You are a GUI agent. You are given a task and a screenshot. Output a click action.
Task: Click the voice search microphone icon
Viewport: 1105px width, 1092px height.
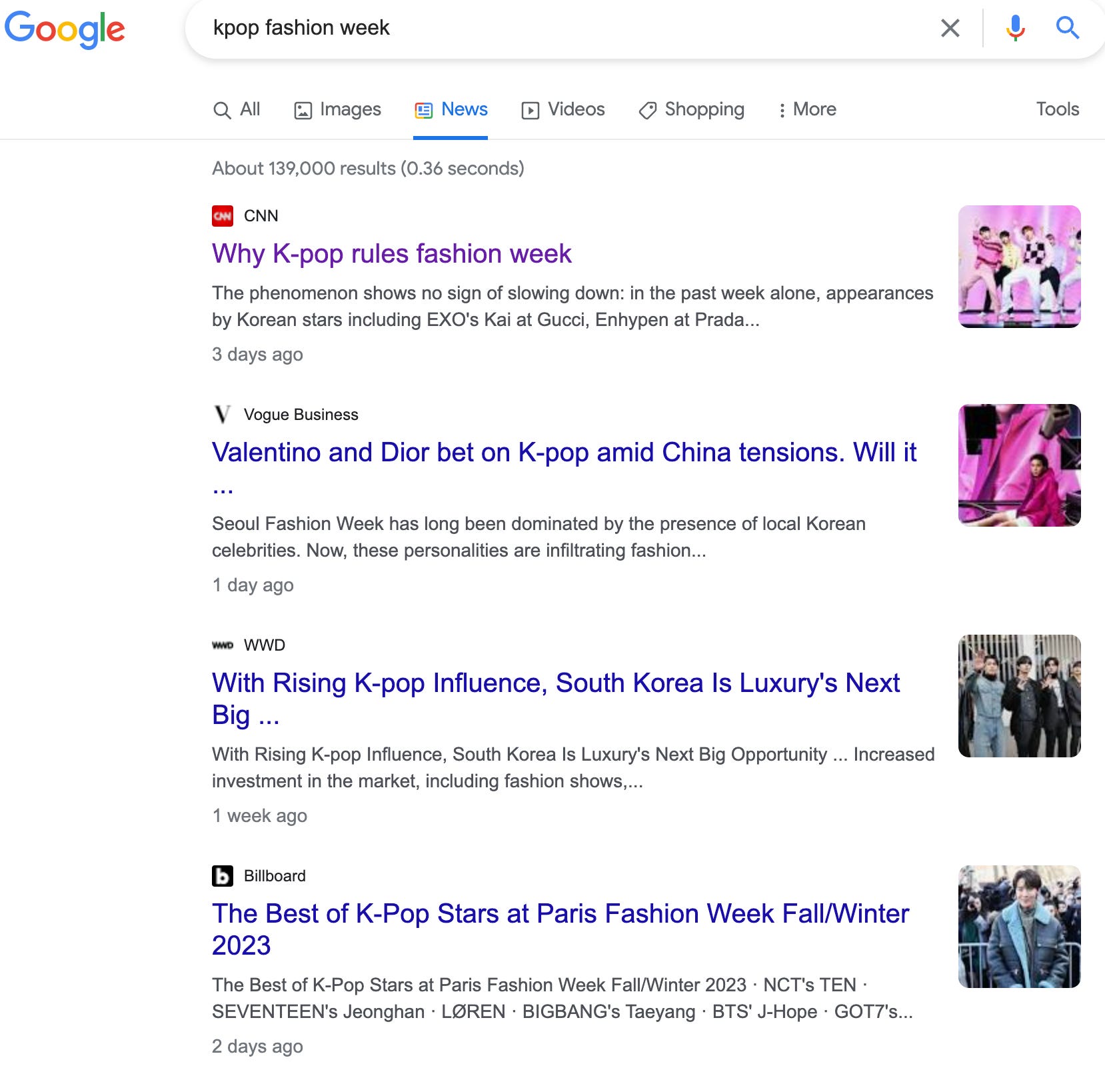pyautogui.click(x=1014, y=27)
